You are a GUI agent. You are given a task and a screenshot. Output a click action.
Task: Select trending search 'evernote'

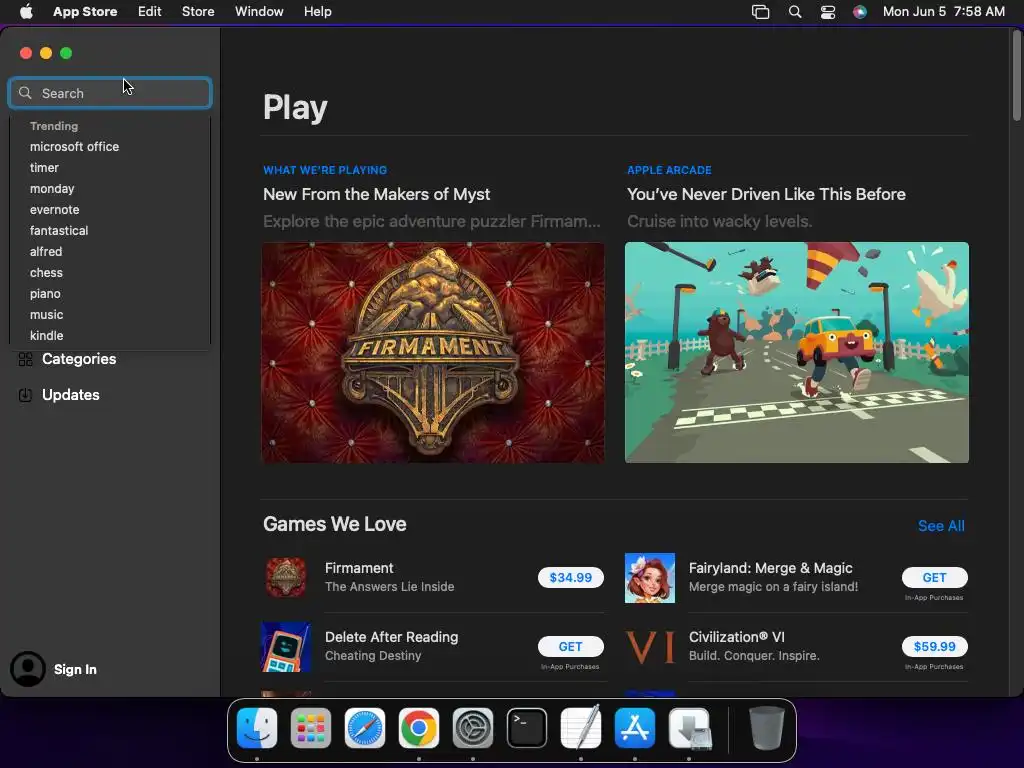[54, 210]
